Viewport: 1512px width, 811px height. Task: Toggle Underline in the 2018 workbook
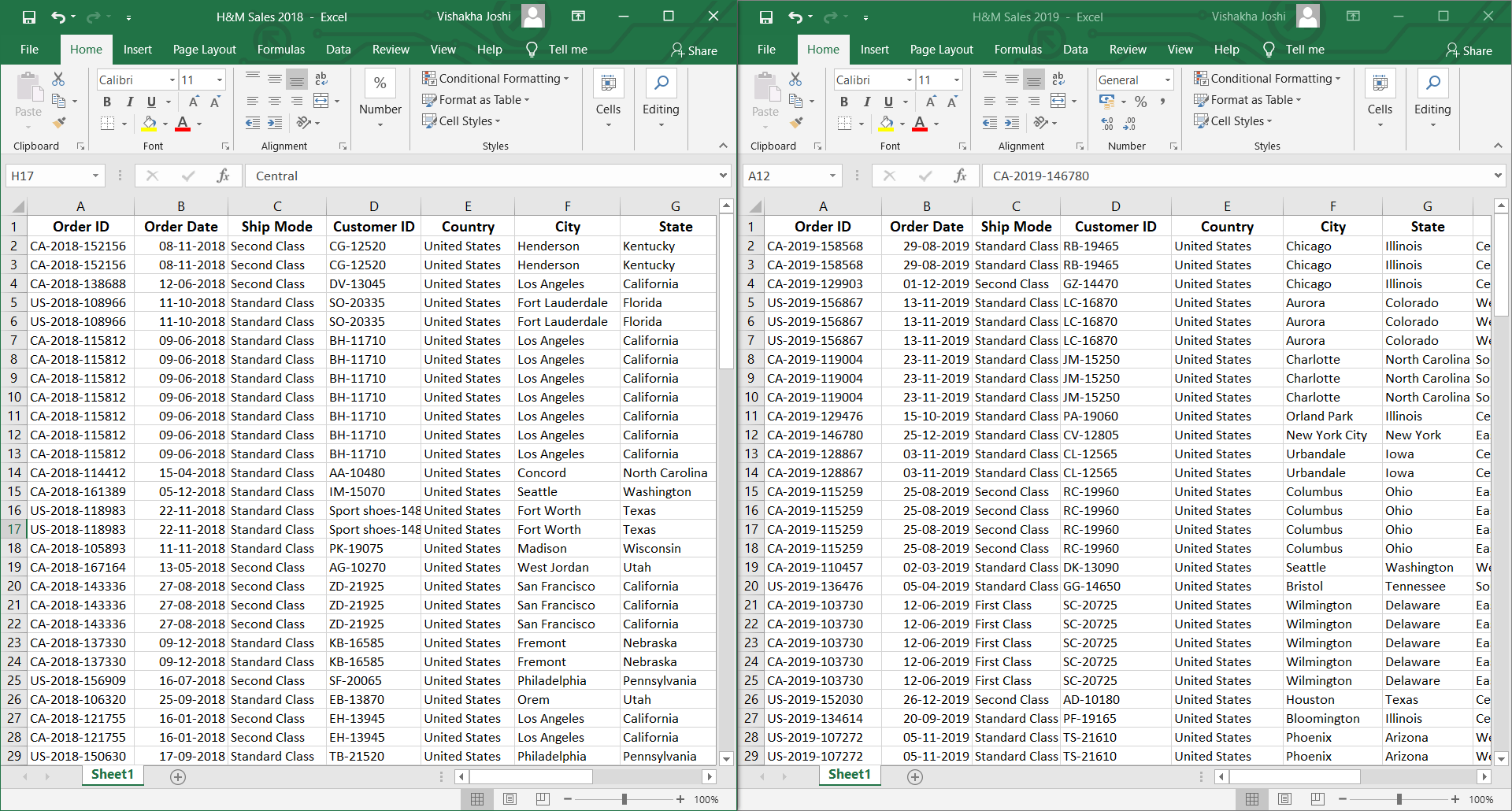150,102
